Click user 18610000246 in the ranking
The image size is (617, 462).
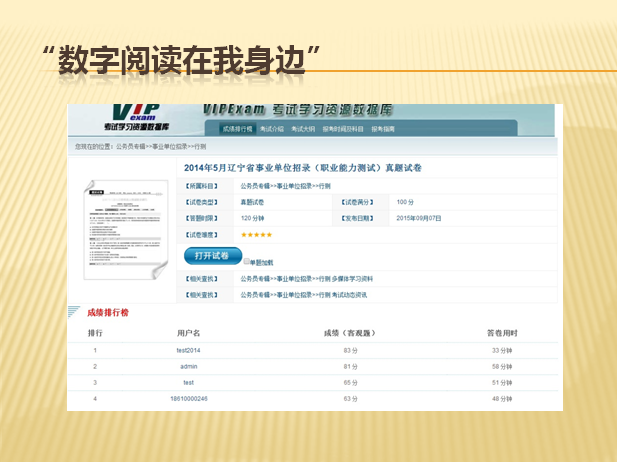188,399
